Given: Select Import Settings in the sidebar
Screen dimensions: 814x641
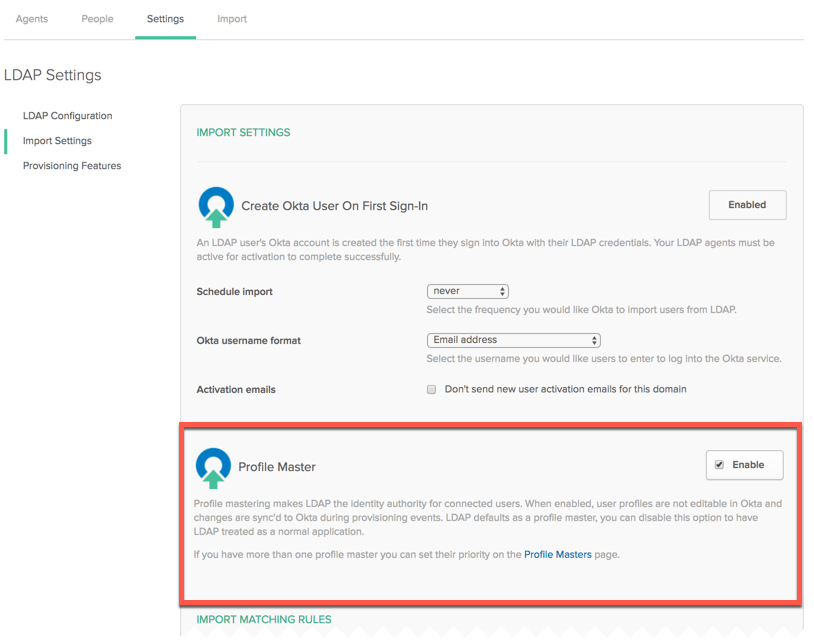Looking at the screenshot, I should [x=57, y=141].
